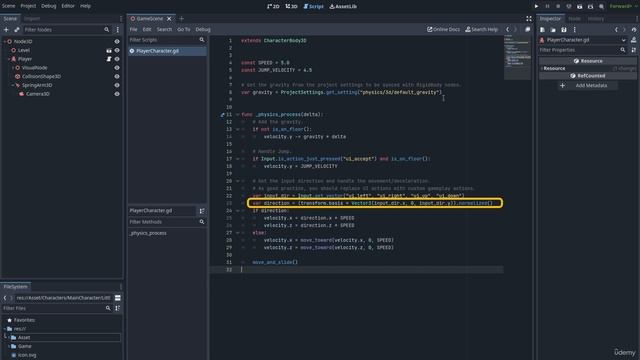Switch to History tab
Screen dimensions: 640x360
pos(596,19)
